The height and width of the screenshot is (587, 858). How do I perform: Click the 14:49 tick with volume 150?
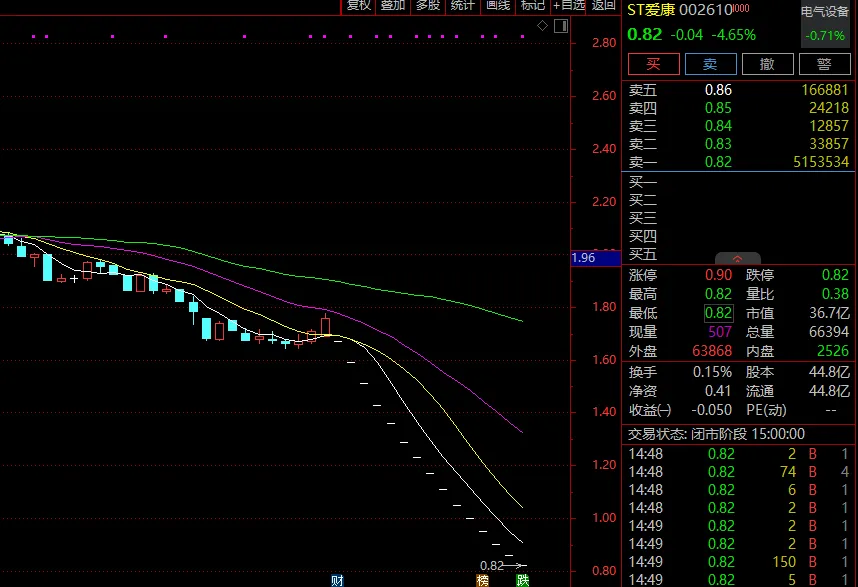pyautogui.click(x=739, y=562)
